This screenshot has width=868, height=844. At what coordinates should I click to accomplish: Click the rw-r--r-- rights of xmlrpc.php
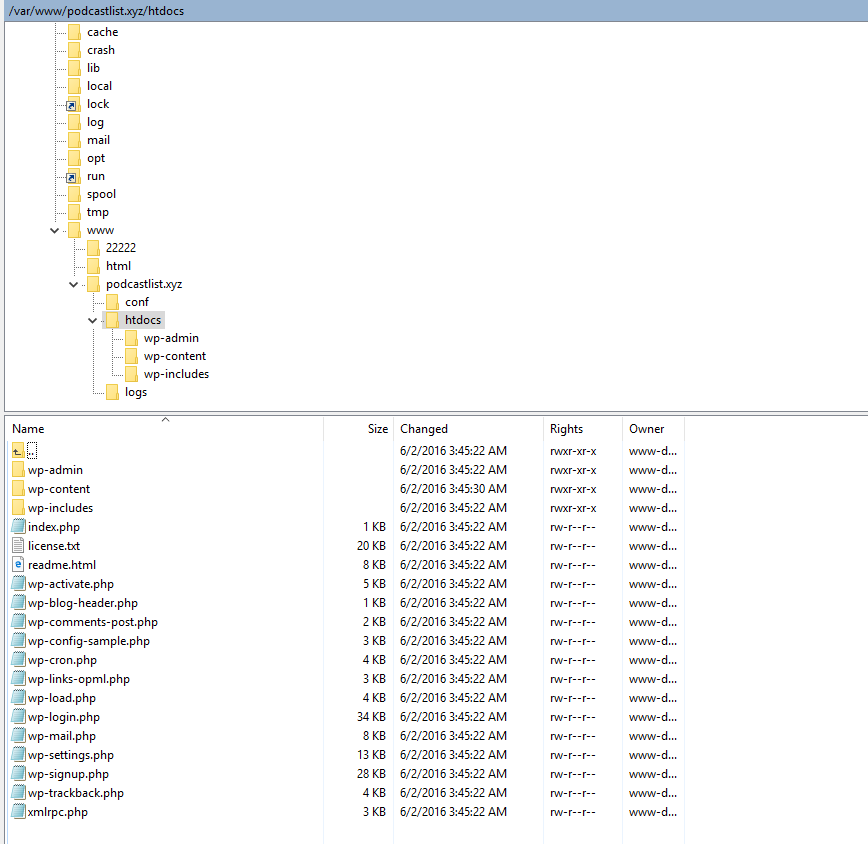573,812
